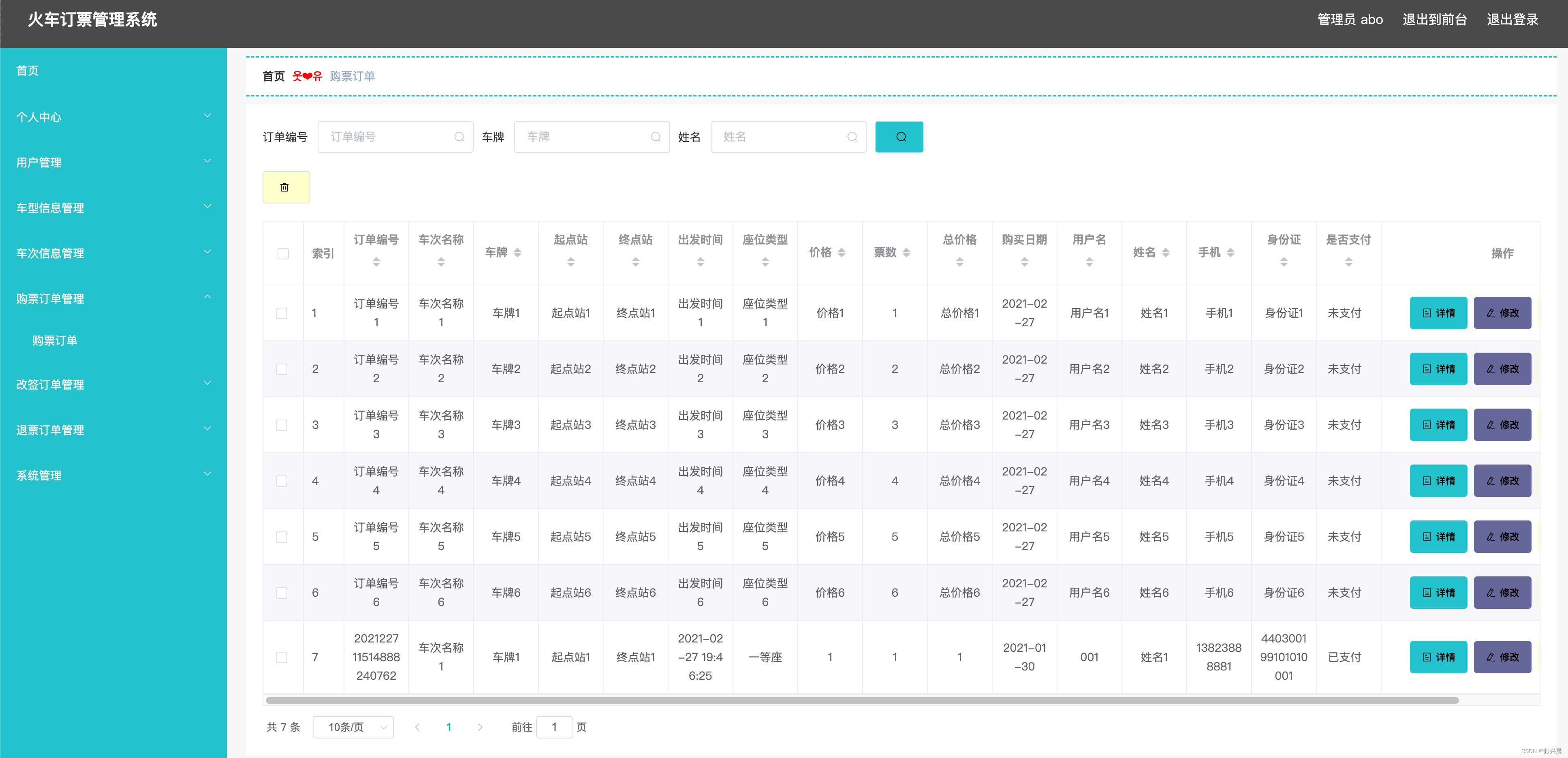
Task: Click next page arrow in pagination
Action: click(x=480, y=727)
